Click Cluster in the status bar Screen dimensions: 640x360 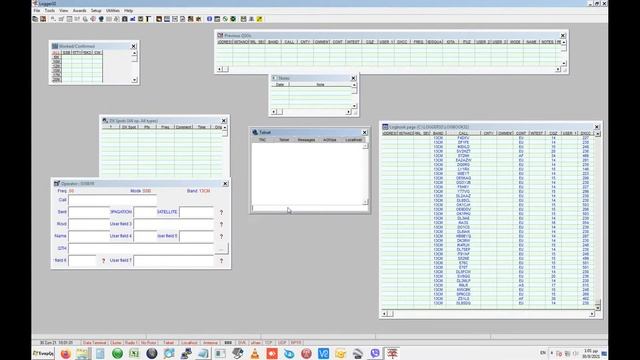(x=116, y=343)
